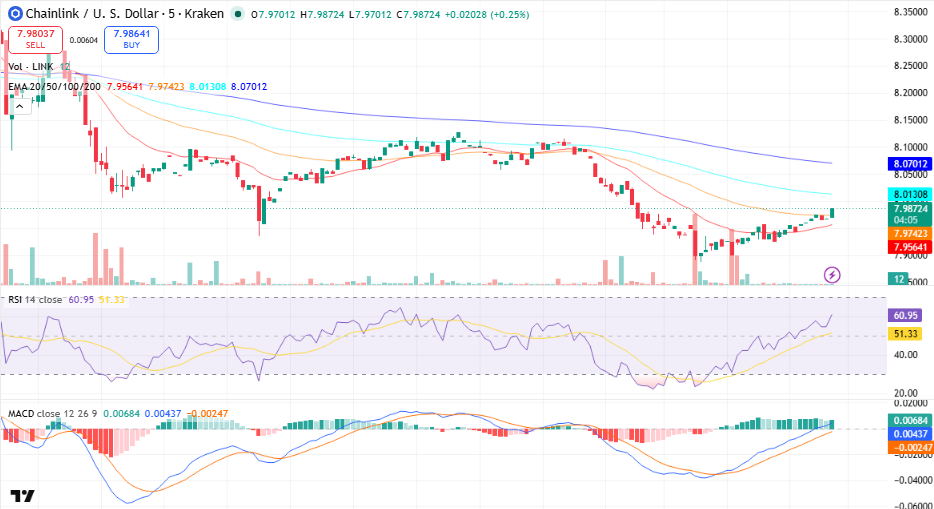Screen dimensions: 934x509
Task: Click the 8.01308 cyan price axis label
Action: coord(910,194)
